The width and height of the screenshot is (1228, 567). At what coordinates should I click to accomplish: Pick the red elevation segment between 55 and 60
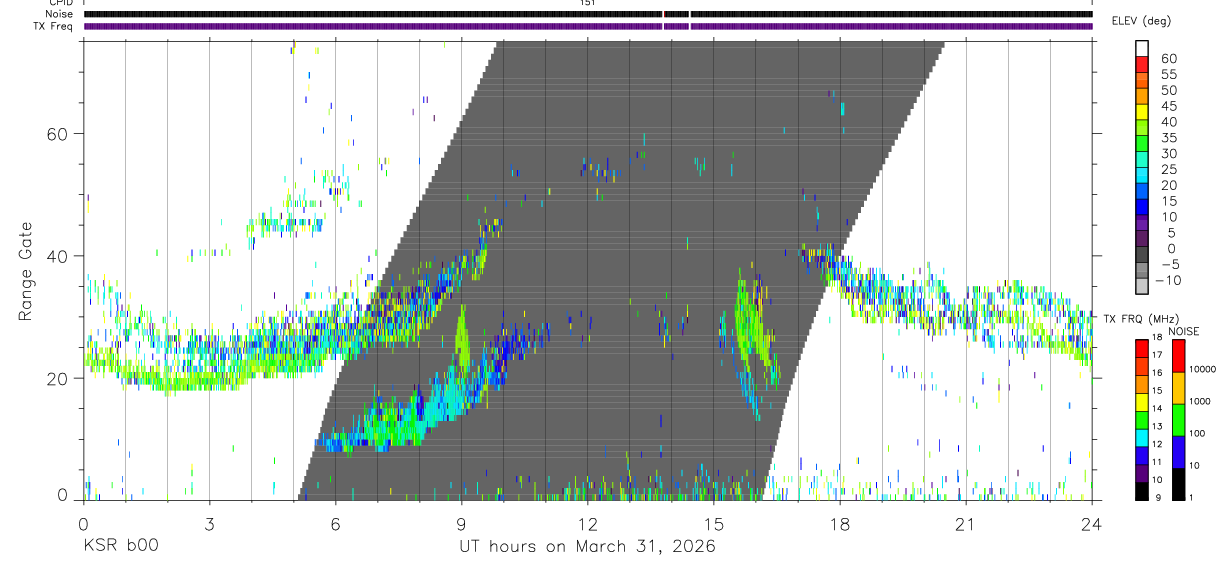(1142, 65)
